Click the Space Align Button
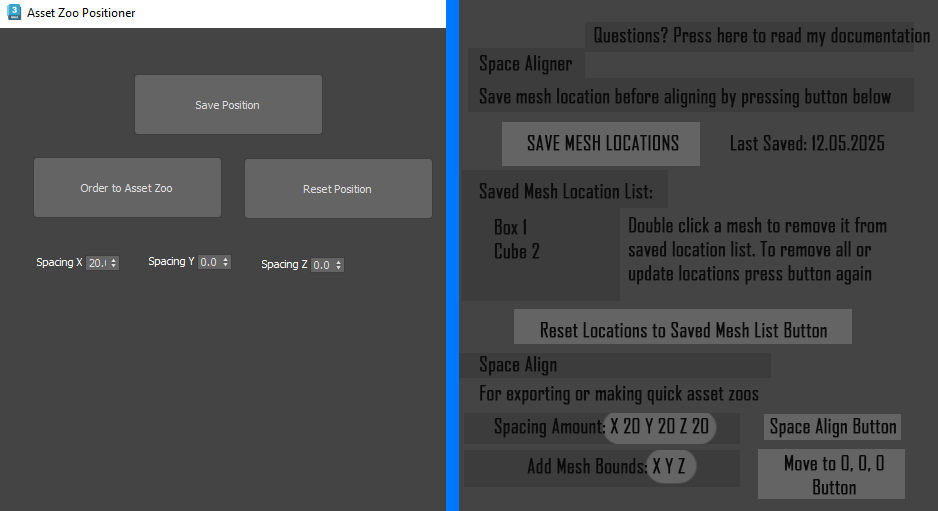Screen dimensions: 938x511 [833, 427]
